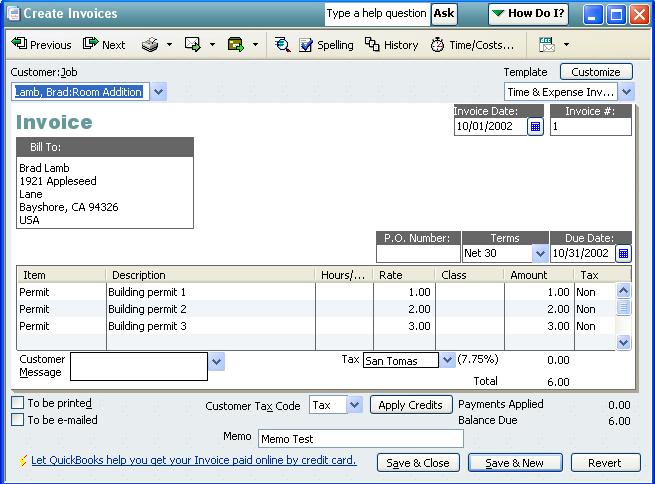Expand the Customer:Job dropdown
This screenshot has height=484, width=655.
(x=158, y=91)
